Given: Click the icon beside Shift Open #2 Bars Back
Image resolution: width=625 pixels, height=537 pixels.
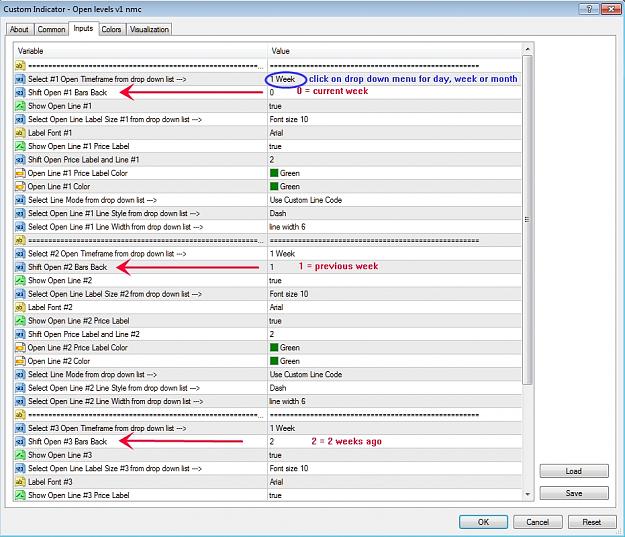Looking at the screenshot, I should (20, 267).
